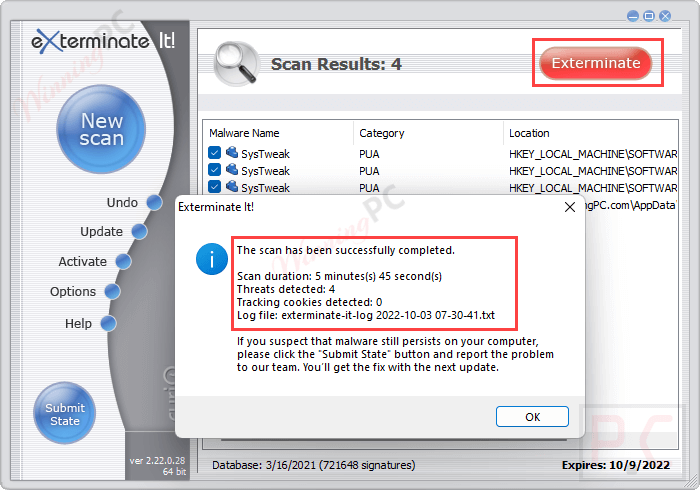Click the magnifying glass scan icon

pyautogui.click(x=236, y=63)
